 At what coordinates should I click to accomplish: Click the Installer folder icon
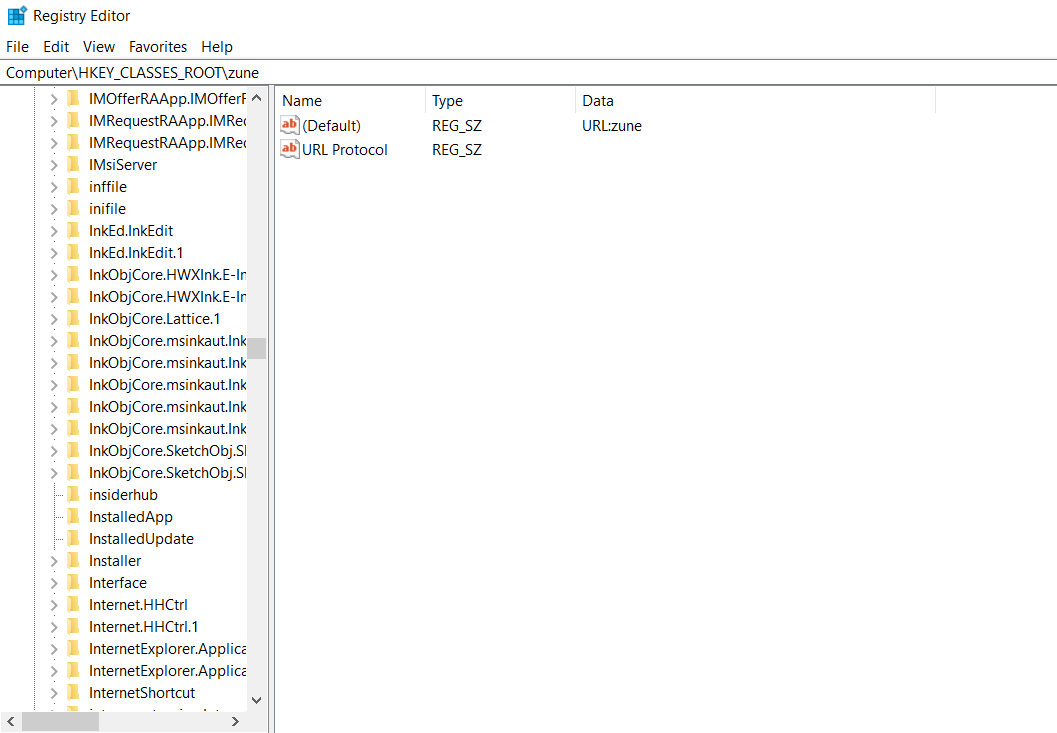[73, 561]
